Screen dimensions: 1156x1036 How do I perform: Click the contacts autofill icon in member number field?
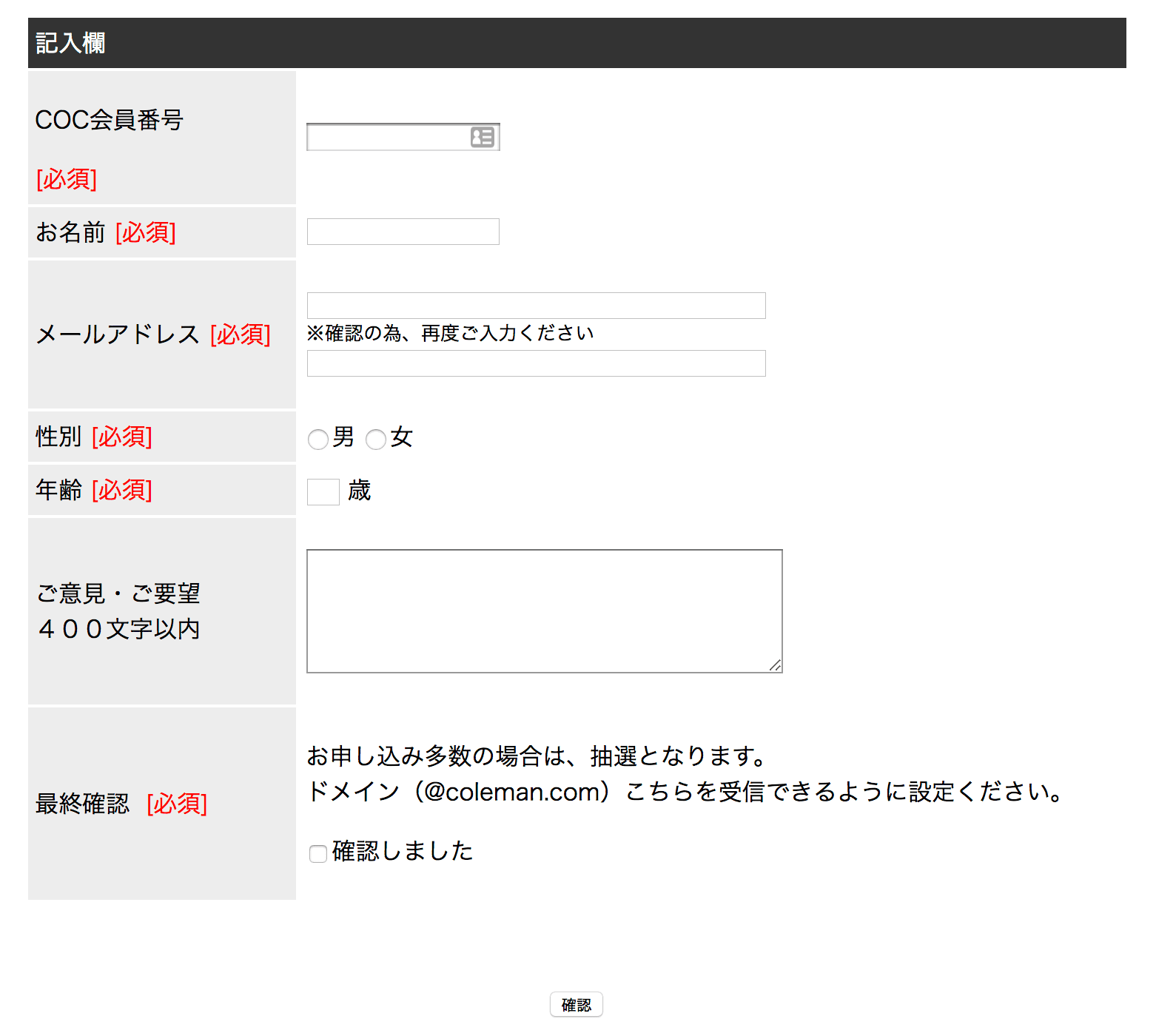click(x=482, y=137)
